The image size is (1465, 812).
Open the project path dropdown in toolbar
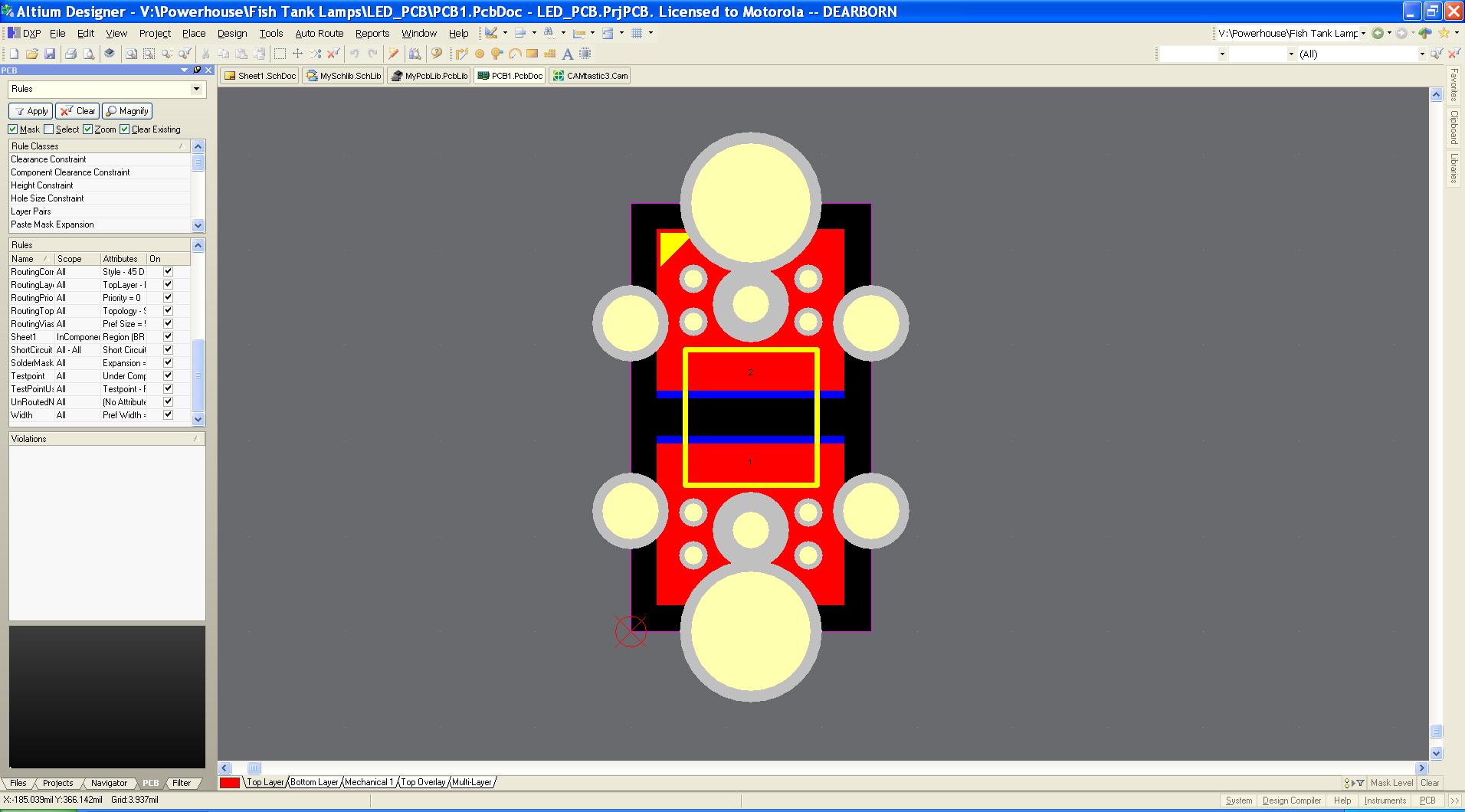(1363, 33)
